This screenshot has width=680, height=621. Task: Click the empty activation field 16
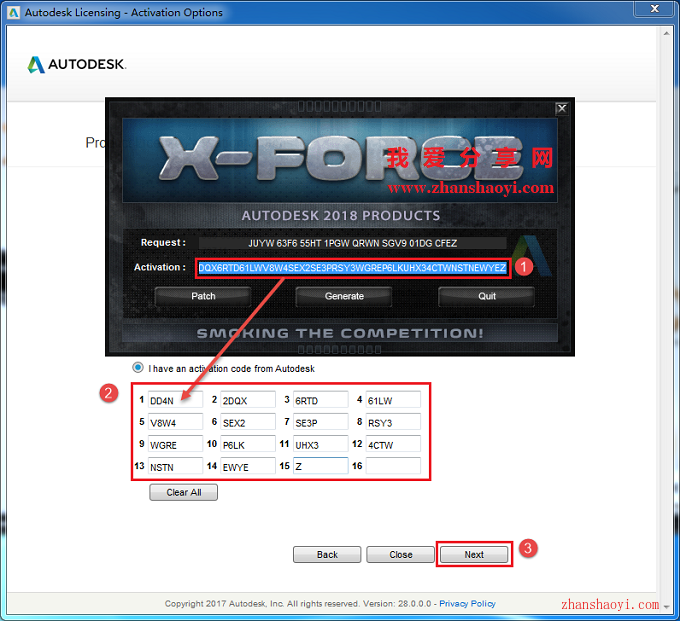393,466
